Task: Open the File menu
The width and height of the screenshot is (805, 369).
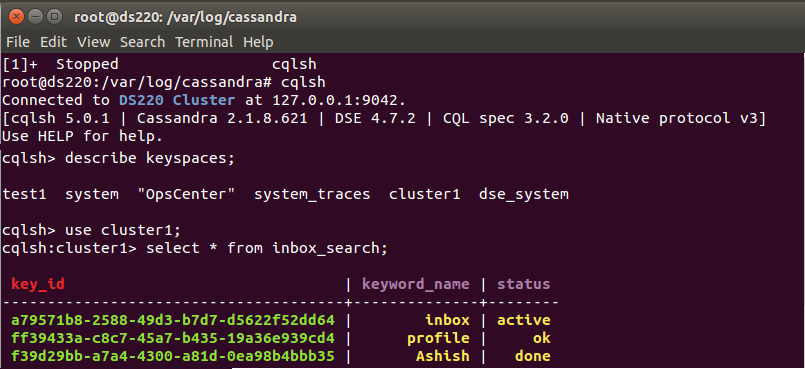Action: (17, 42)
